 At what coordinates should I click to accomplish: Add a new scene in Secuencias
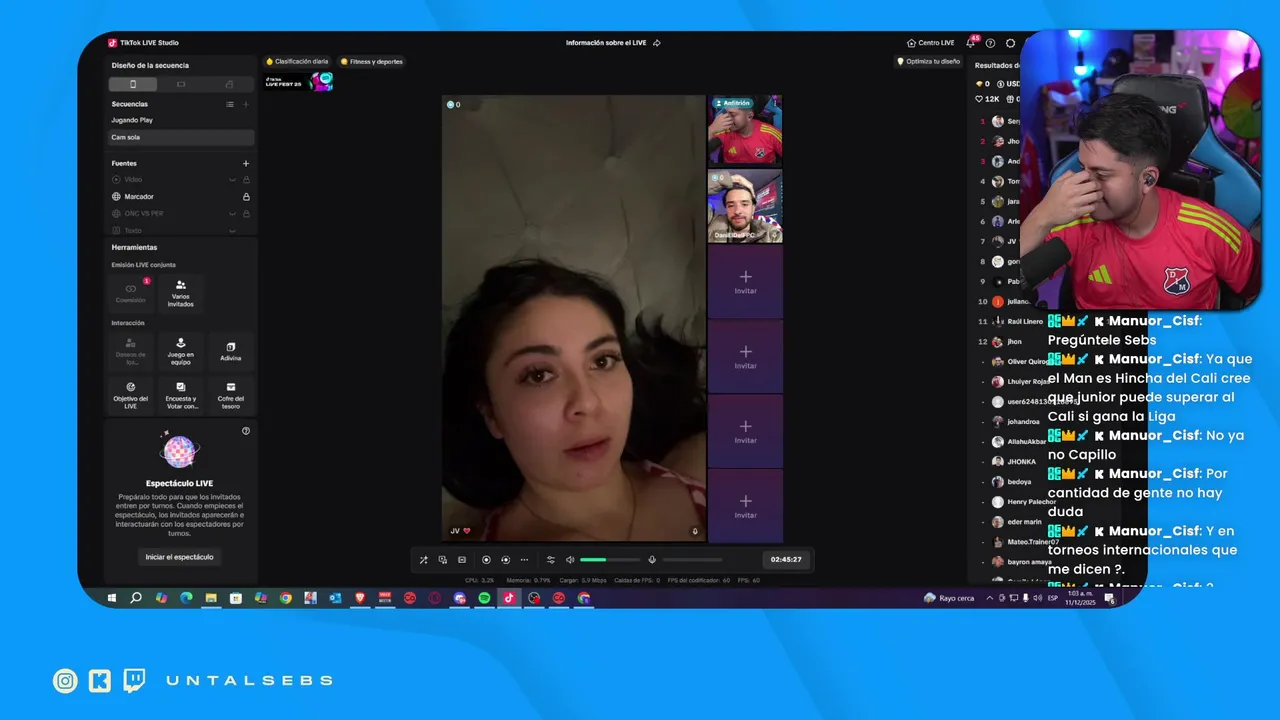coord(246,104)
